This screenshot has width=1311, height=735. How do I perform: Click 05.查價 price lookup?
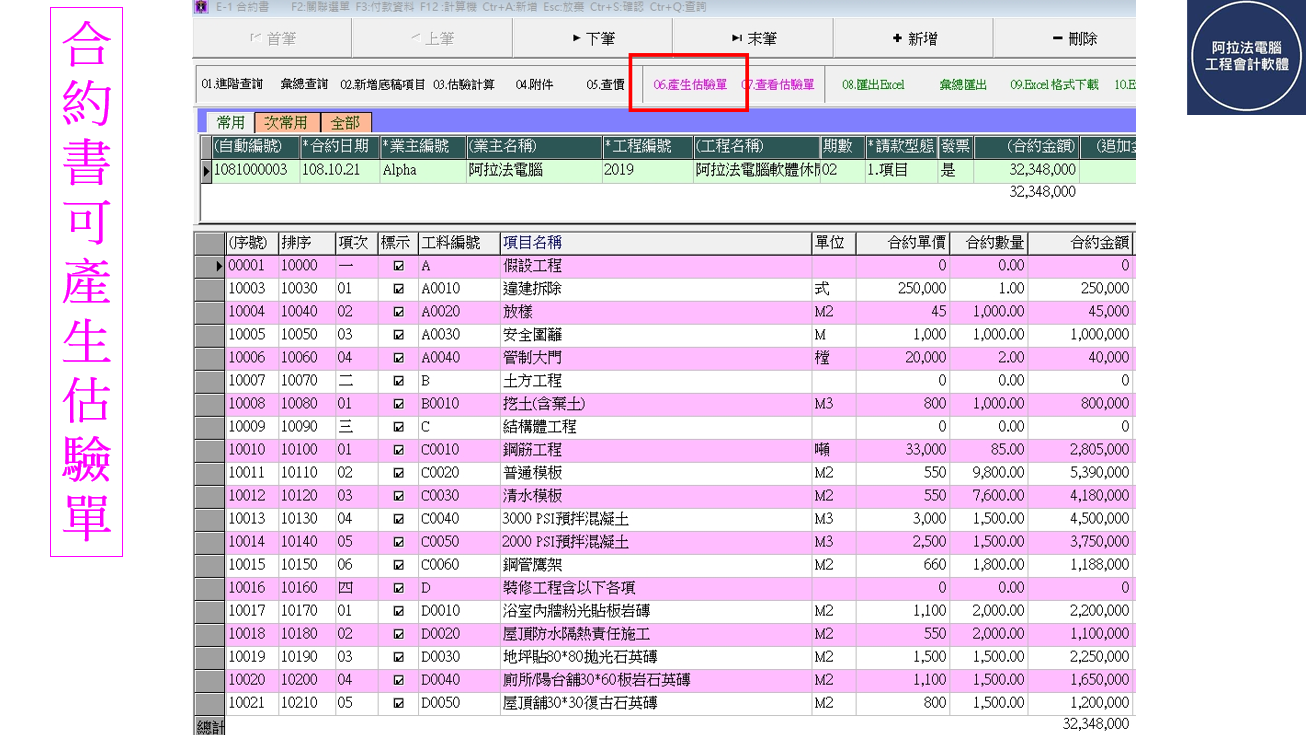tap(605, 85)
